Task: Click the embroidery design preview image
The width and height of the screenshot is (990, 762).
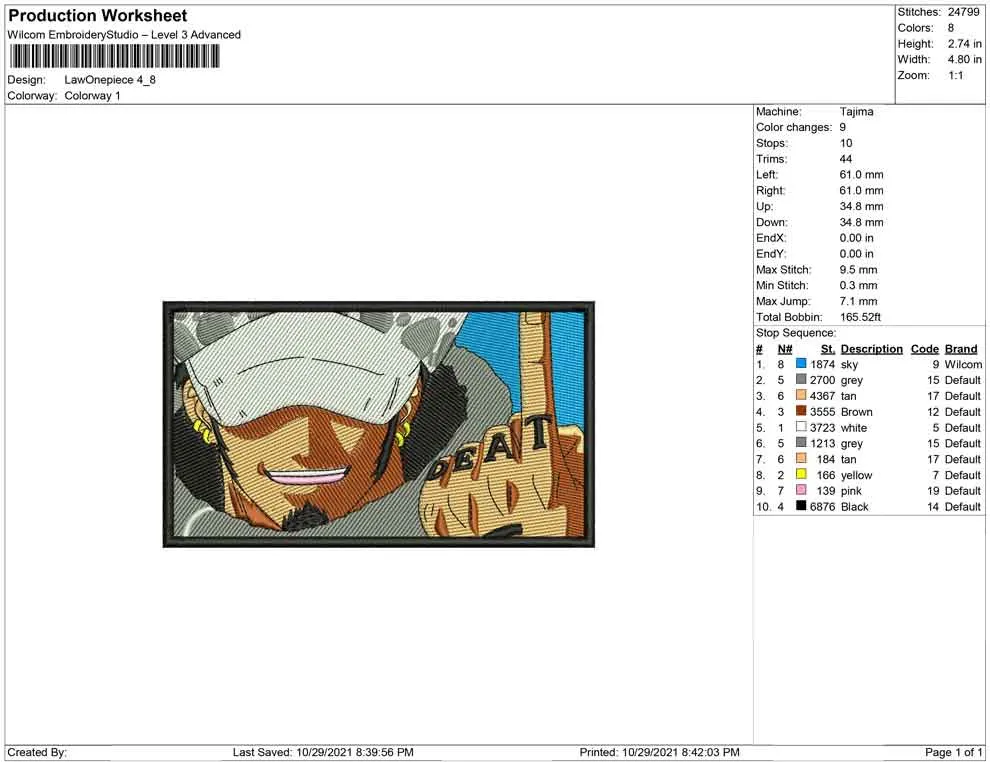Action: point(379,424)
